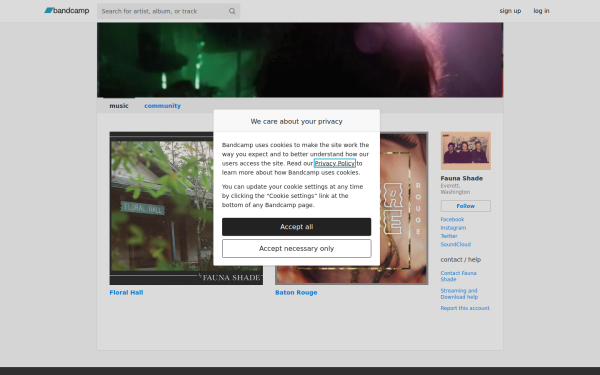Click the 'contact / help' heading
600x375 pixels.
[460, 259]
